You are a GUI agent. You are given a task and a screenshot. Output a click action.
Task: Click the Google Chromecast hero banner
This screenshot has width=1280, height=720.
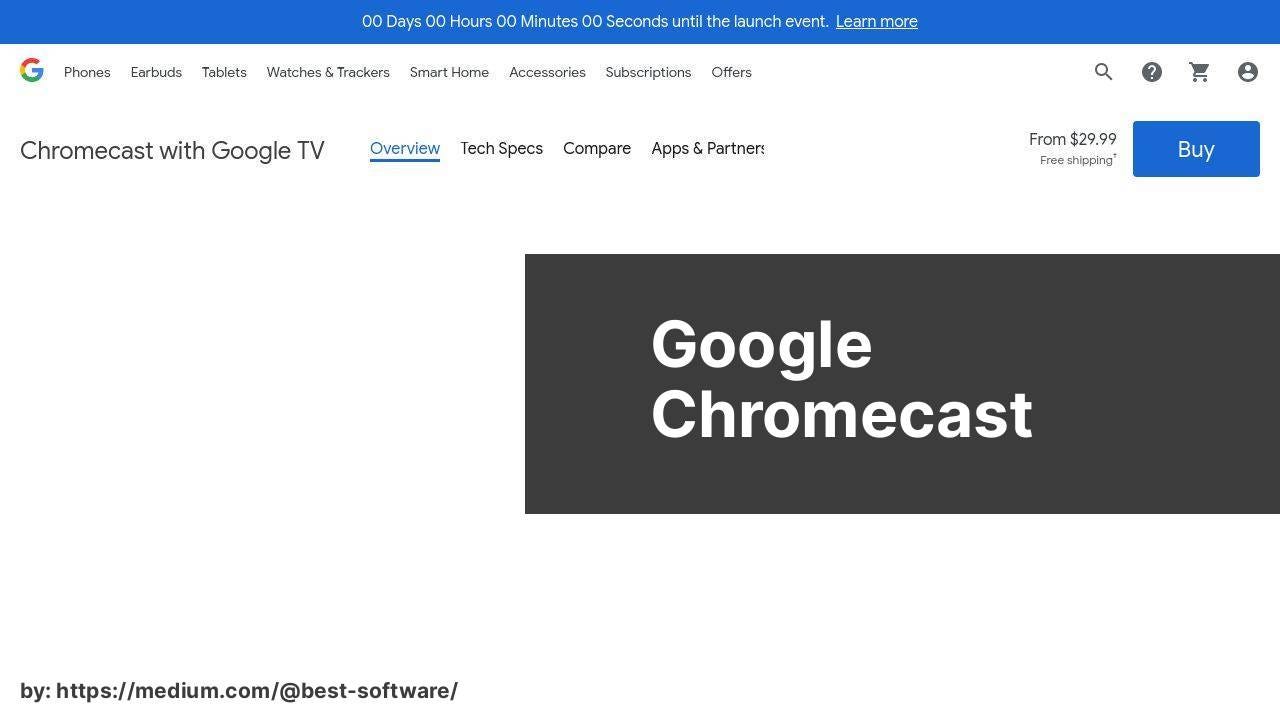[x=902, y=384]
